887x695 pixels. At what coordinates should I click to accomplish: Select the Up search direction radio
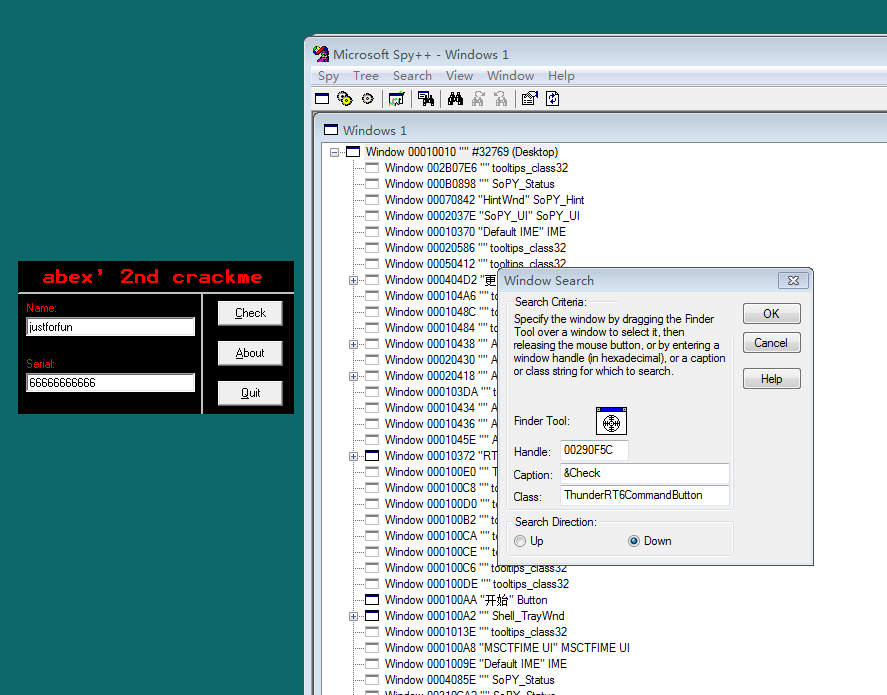[x=520, y=541]
